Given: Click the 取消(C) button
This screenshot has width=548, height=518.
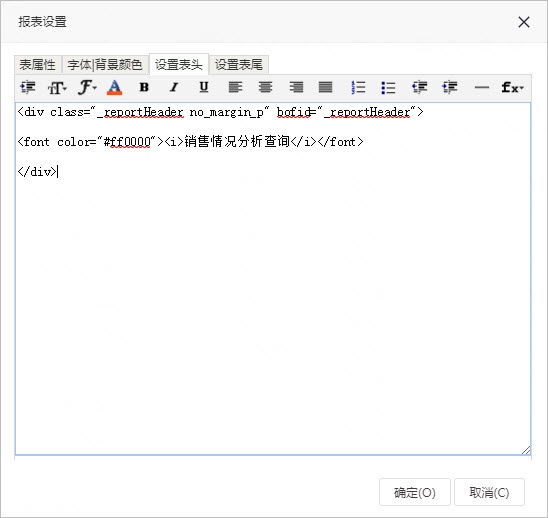Looking at the screenshot, I should click(x=489, y=492).
